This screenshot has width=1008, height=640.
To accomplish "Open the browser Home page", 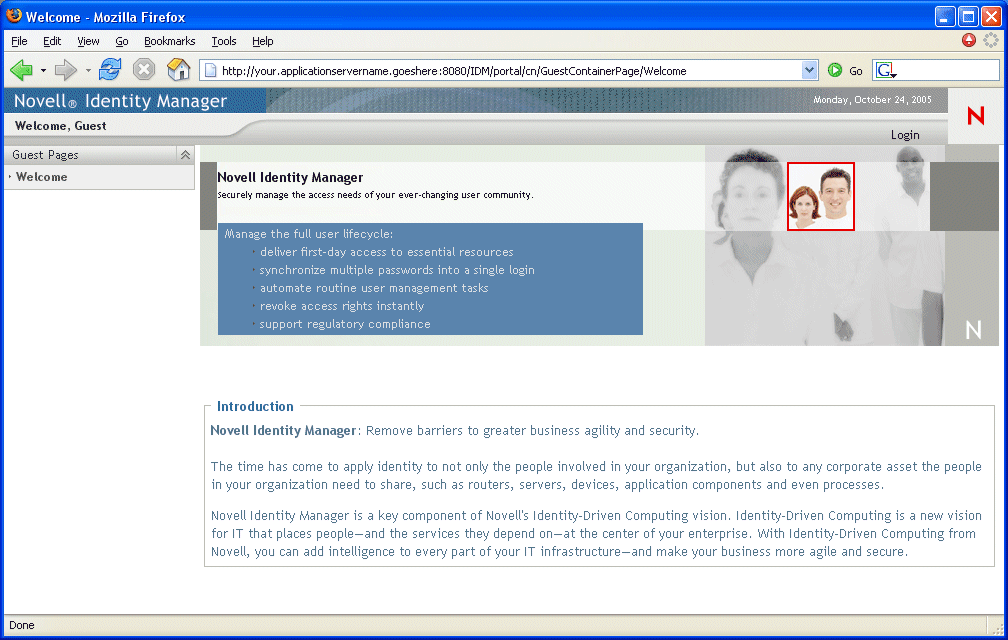I will [178, 69].
